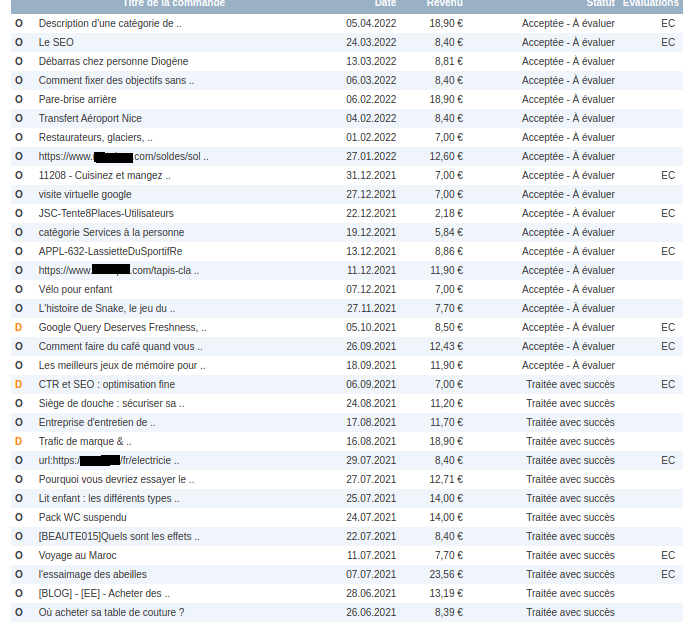
Task: Click the EC evaluation for 'Le SEO'
Action: pyautogui.click(x=668, y=42)
